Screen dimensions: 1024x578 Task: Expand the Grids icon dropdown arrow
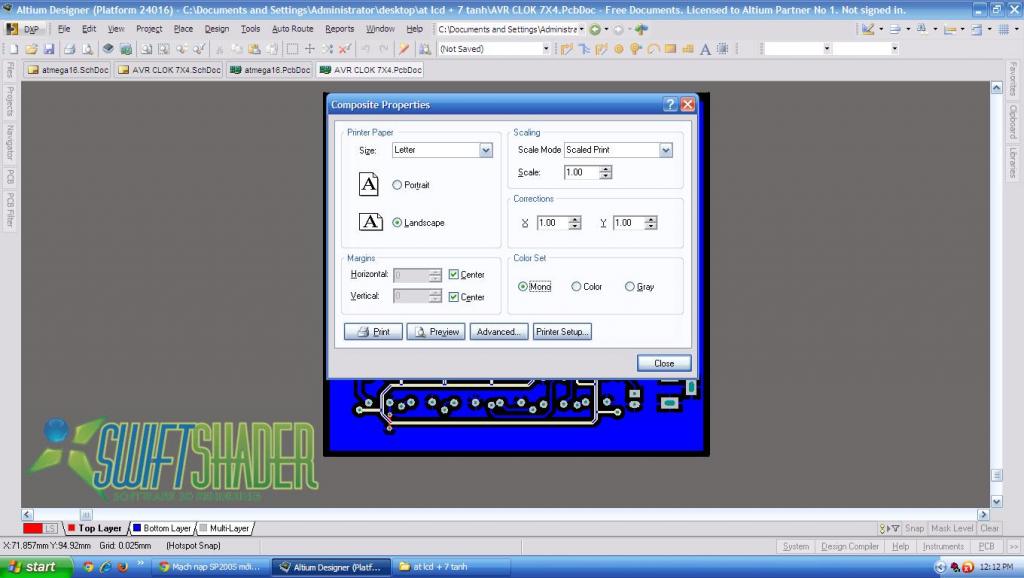(1016, 29)
